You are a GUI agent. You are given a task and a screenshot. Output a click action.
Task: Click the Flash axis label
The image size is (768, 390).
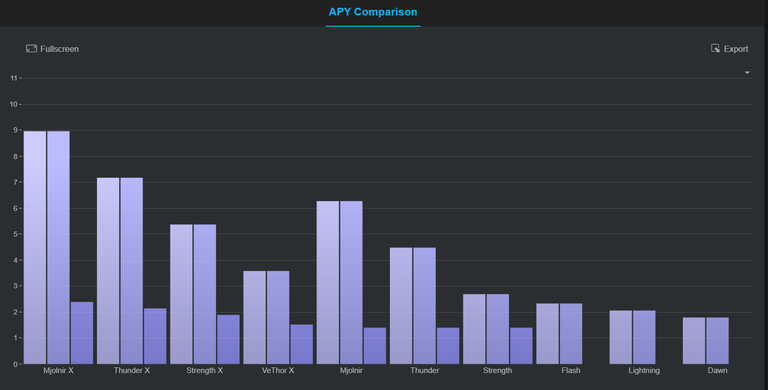(571, 370)
